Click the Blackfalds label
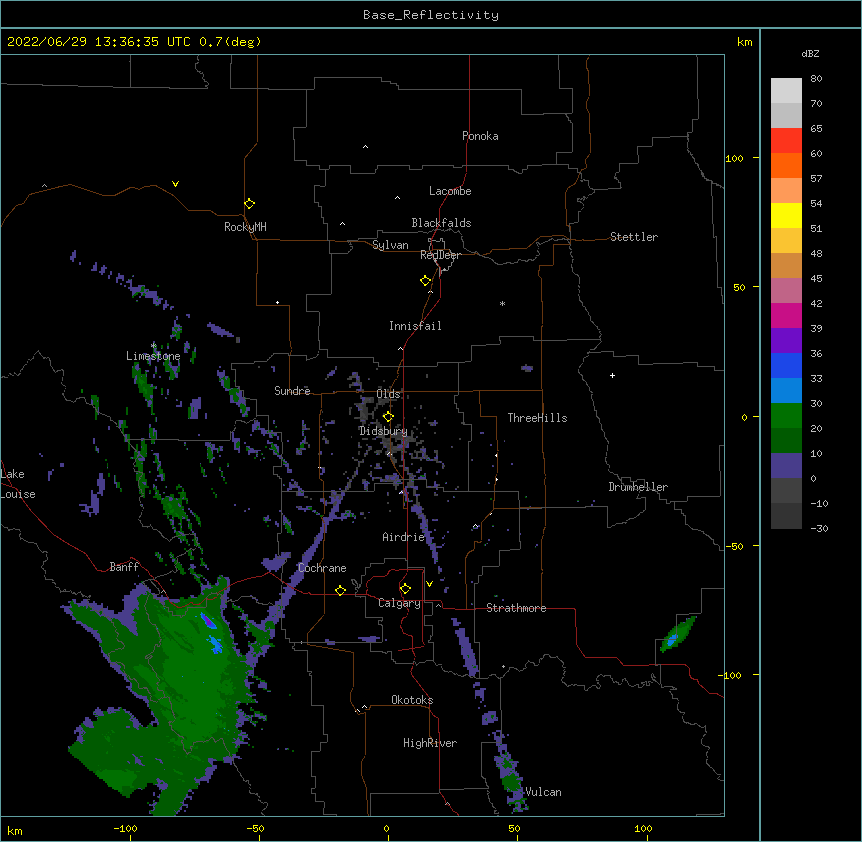Image resolution: width=862 pixels, height=842 pixels. point(441,223)
